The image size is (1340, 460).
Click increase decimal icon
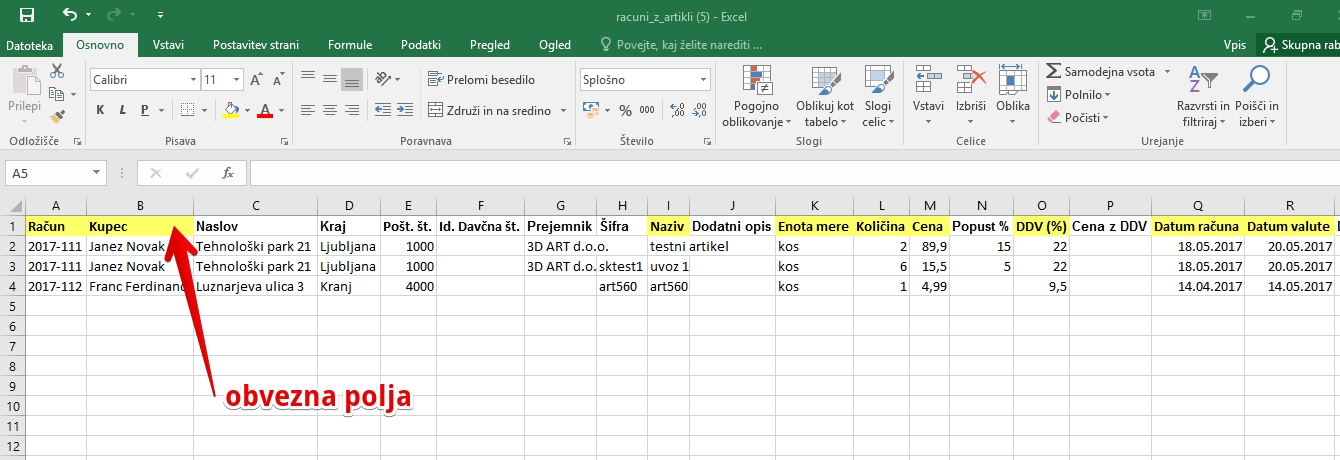[x=675, y=110]
